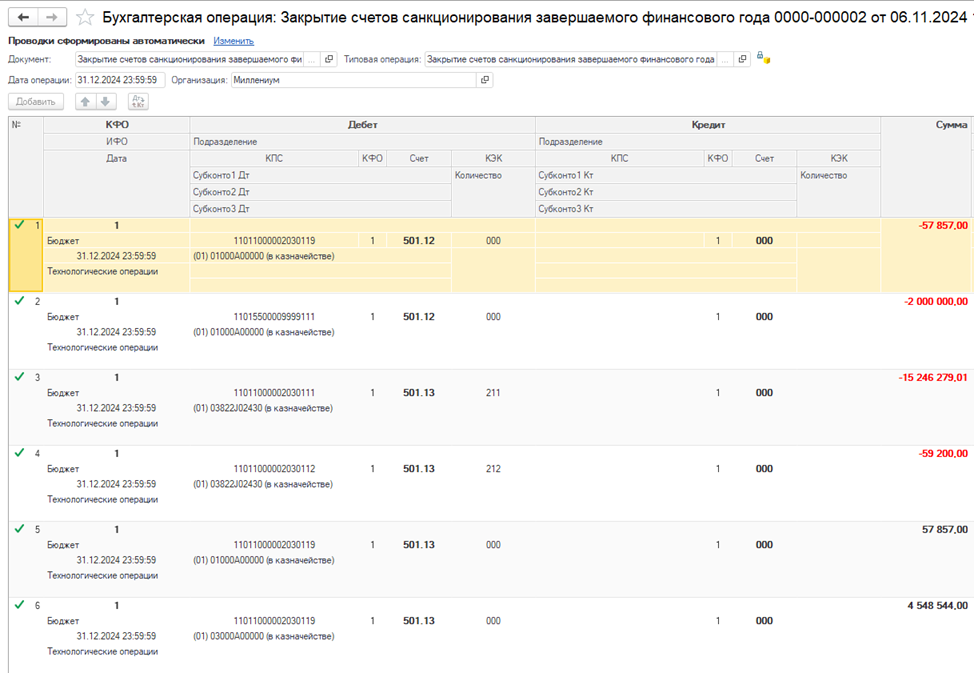Click KПС 11011000002030112 in entry 4
974x673 pixels.
point(274,469)
